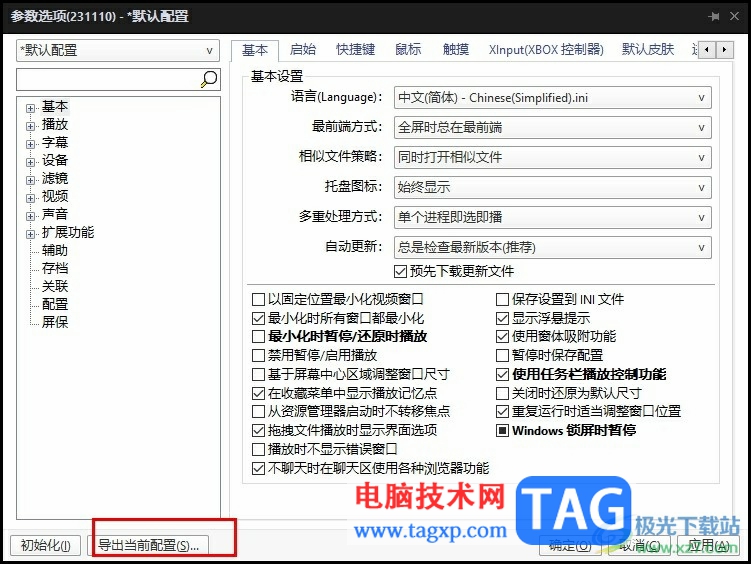Open the 快捷键 tab

(x=355, y=49)
